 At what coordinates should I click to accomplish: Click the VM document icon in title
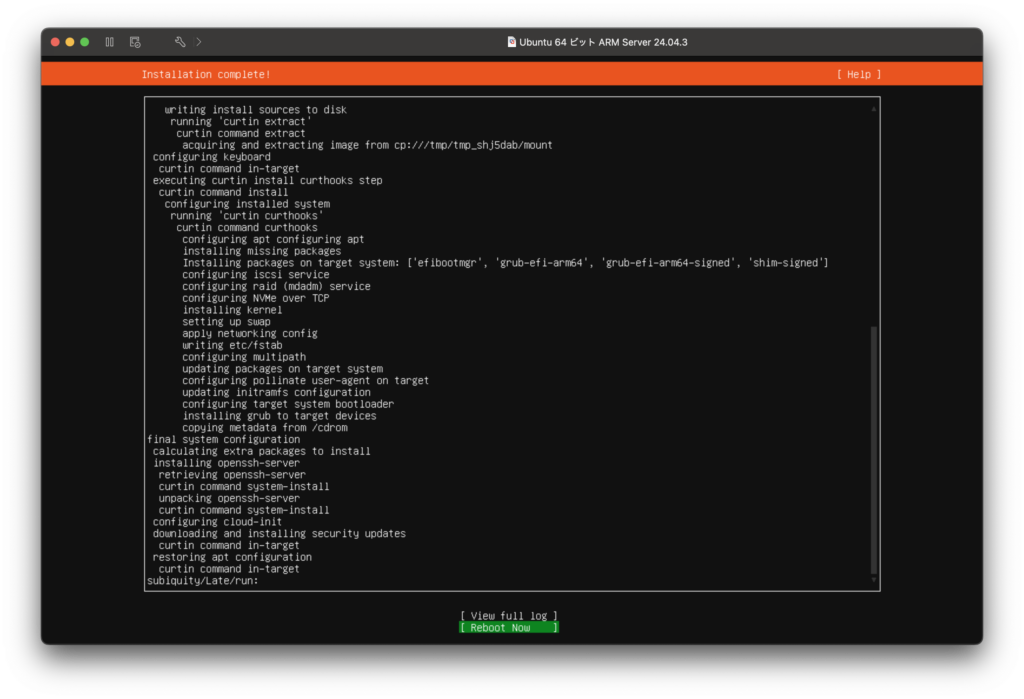click(511, 42)
